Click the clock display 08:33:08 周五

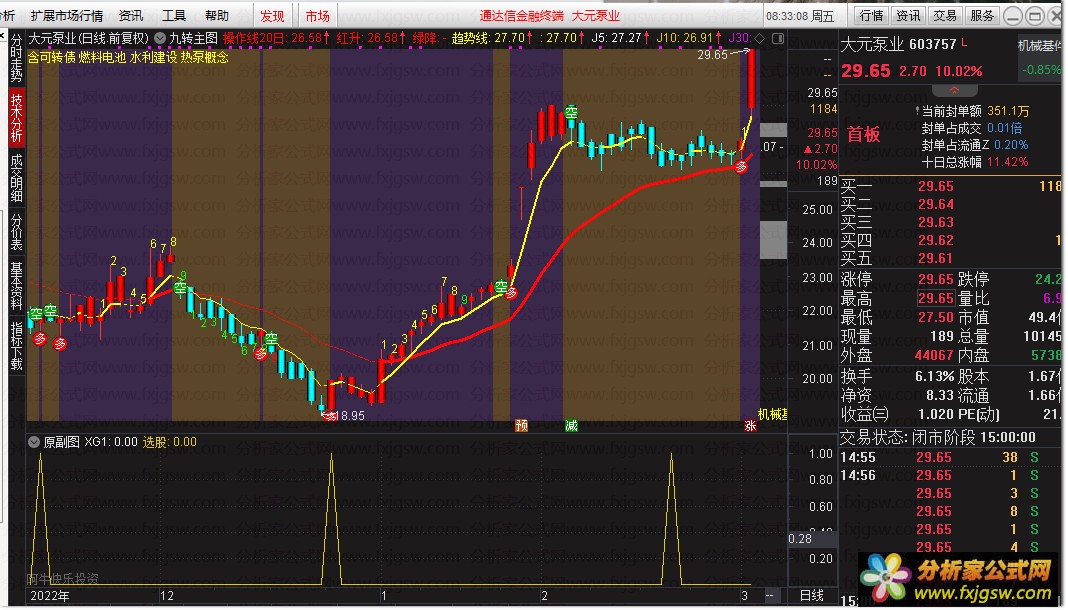point(800,16)
